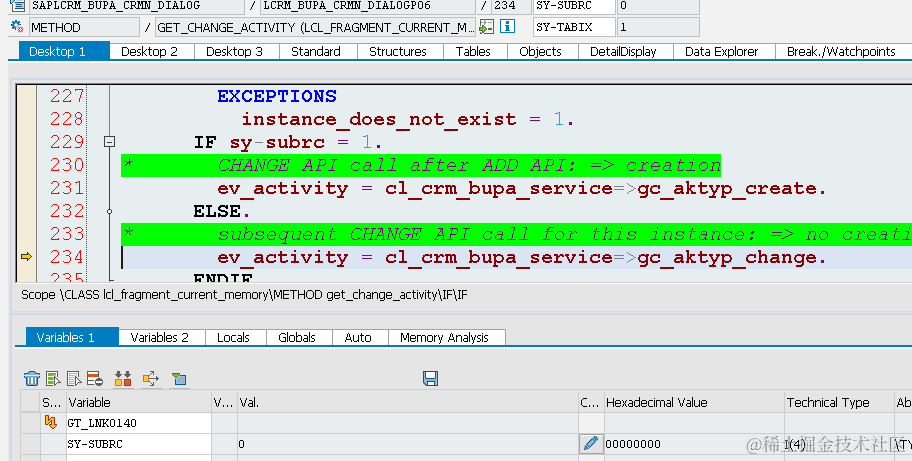Open the Locals tab
This screenshot has width=912, height=461.
point(233,337)
